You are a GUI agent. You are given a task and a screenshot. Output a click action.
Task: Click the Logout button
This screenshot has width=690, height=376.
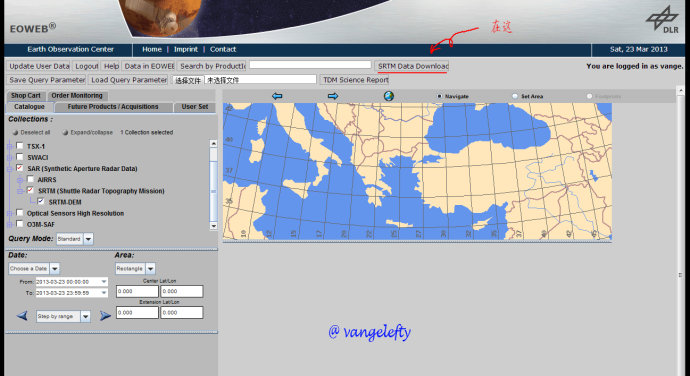(86, 66)
